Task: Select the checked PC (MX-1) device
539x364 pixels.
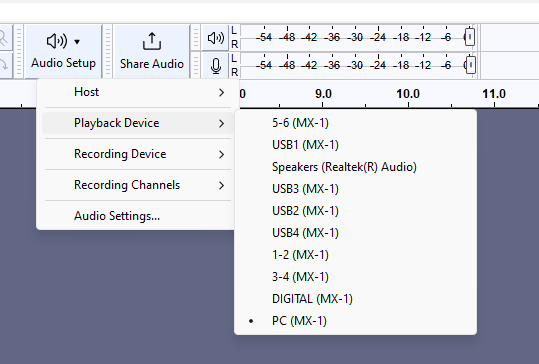Action: pyautogui.click(x=355, y=321)
